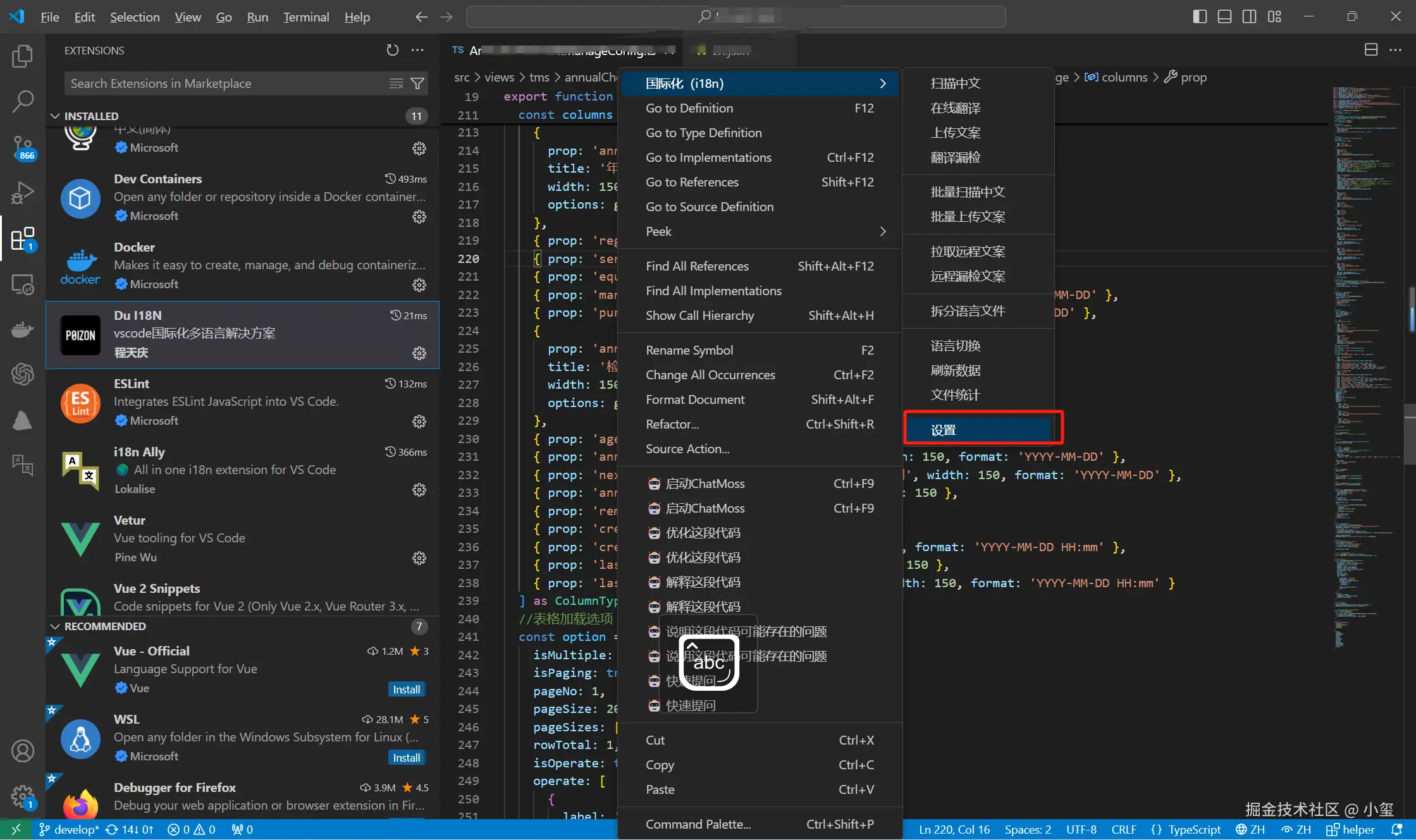Choose Go to Definition from context menu
Screen dimensions: 1416x840
tap(689, 108)
